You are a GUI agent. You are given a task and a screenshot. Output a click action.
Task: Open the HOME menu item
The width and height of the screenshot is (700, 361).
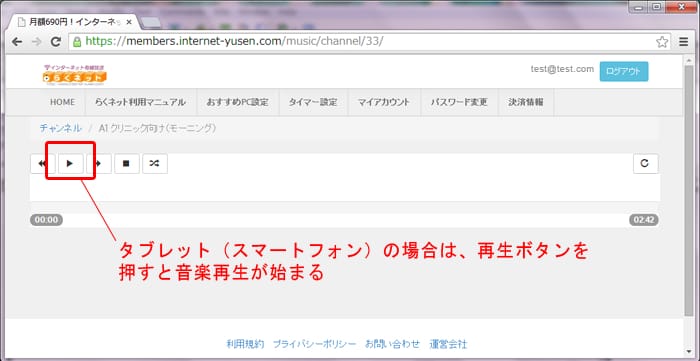pos(62,102)
